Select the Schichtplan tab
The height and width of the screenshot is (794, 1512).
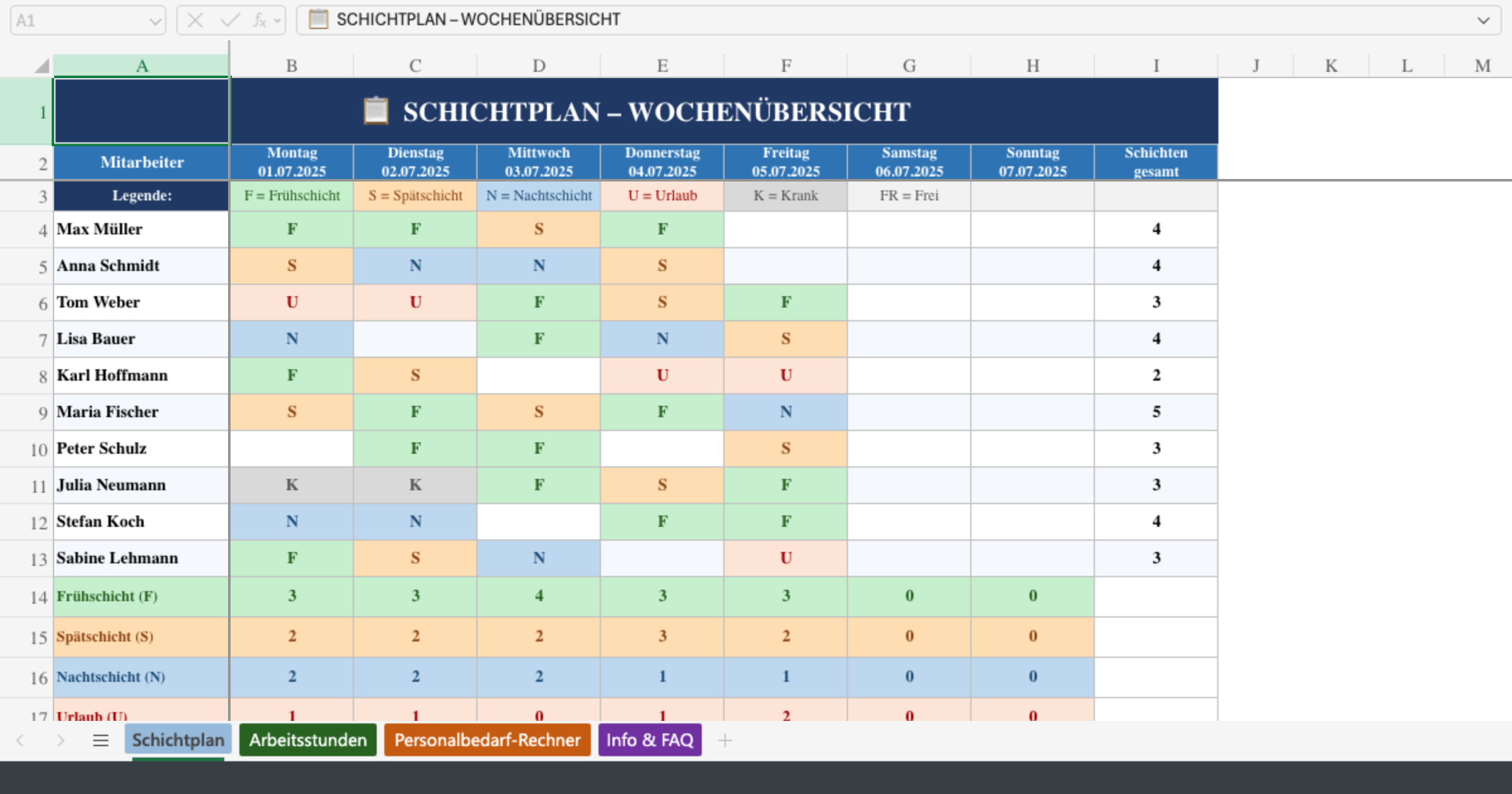(178, 740)
